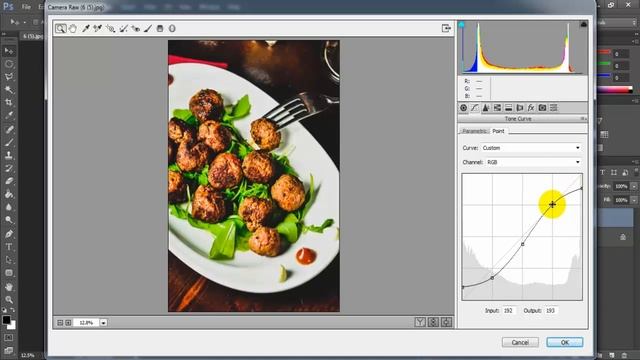The width and height of the screenshot is (640, 360).
Task: Click the Cancel button
Action: click(x=520, y=342)
